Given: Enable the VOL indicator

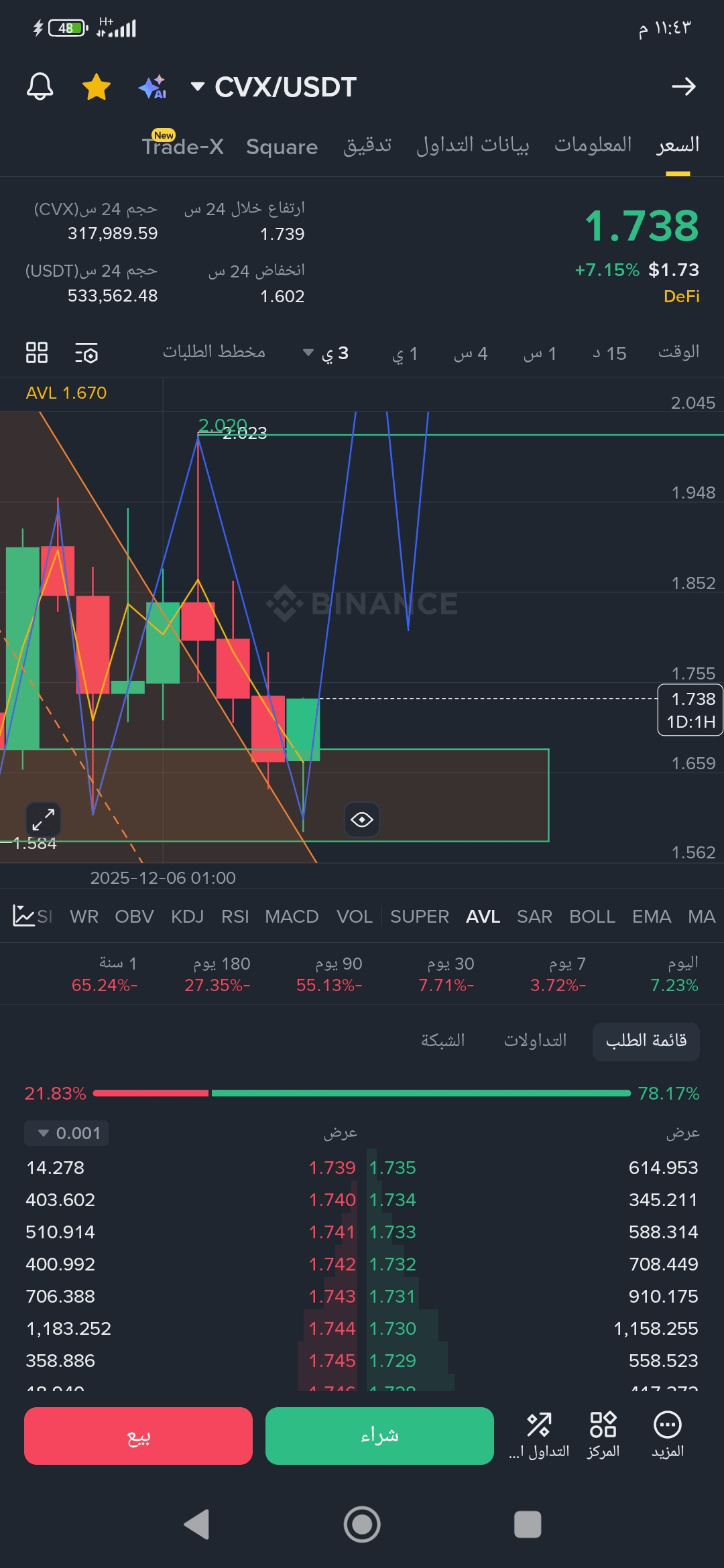Looking at the screenshot, I should click(355, 917).
